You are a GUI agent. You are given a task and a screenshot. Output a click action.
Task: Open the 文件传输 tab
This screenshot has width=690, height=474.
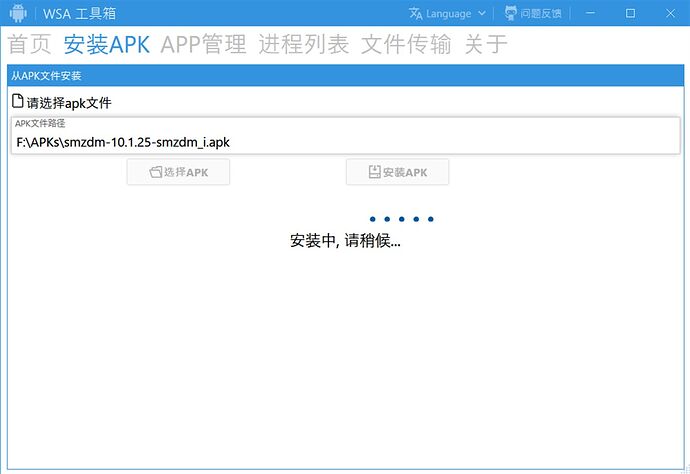(406, 44)
